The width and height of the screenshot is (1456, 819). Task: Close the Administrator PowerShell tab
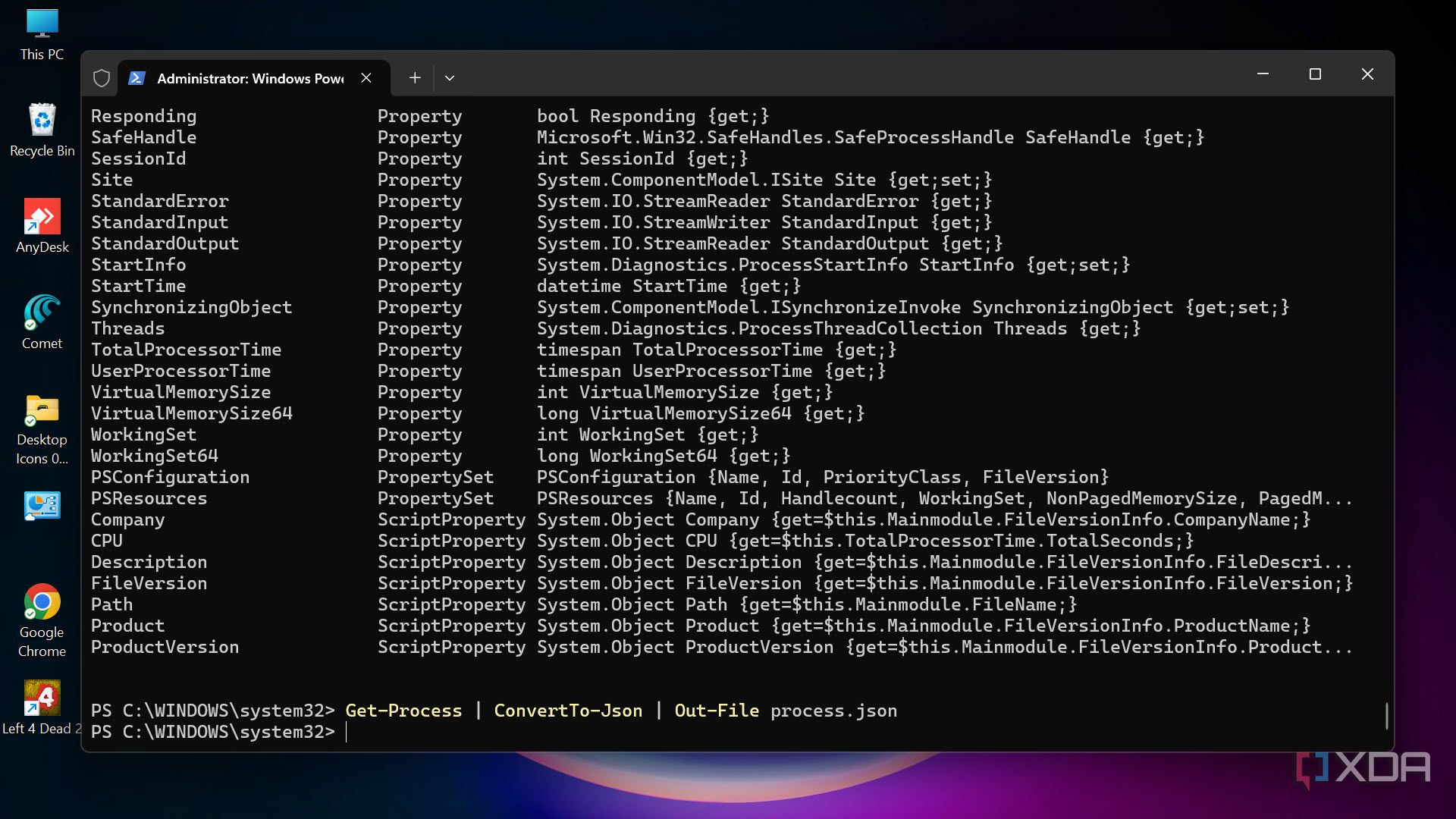pyautogui.click(x=366, y=78)
